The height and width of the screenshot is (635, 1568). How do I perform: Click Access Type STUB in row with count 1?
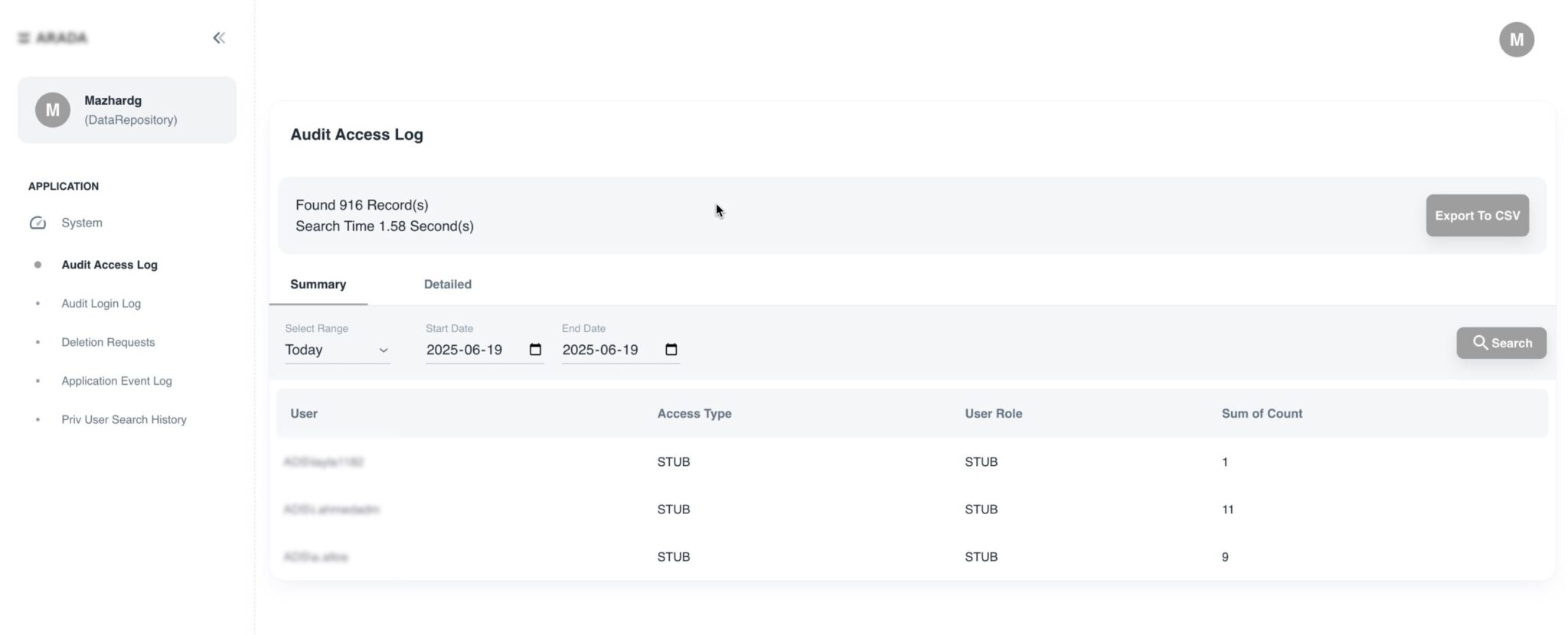pos(674,462)
